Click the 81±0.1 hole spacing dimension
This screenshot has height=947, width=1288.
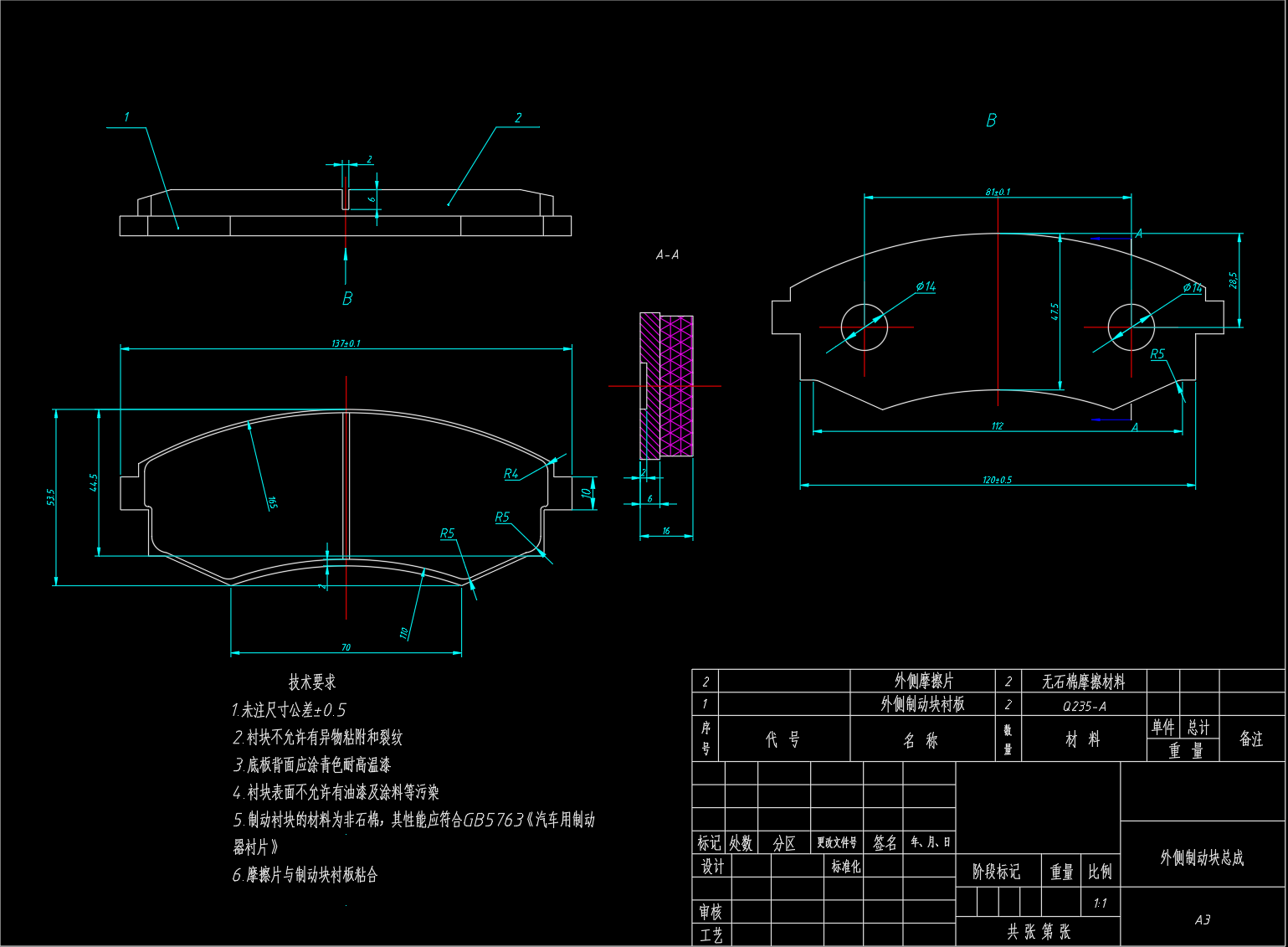click(x=998, y=192)
